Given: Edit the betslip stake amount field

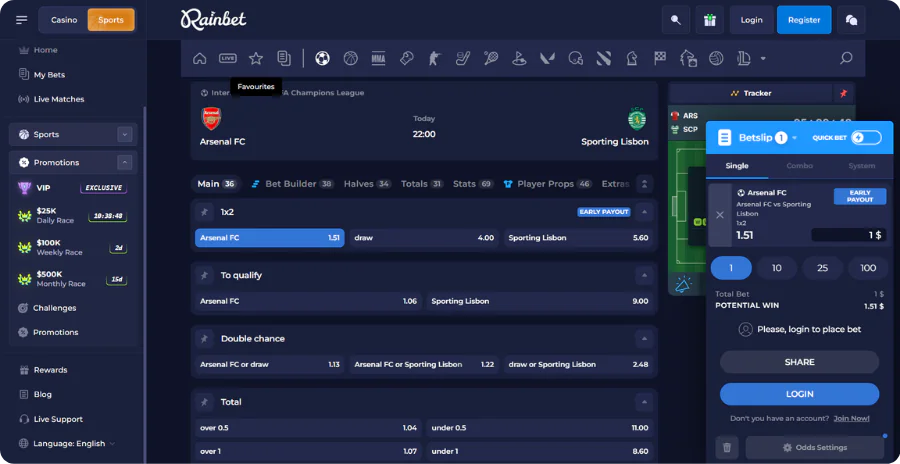Looking at the screenshot, I should [848, 235].
